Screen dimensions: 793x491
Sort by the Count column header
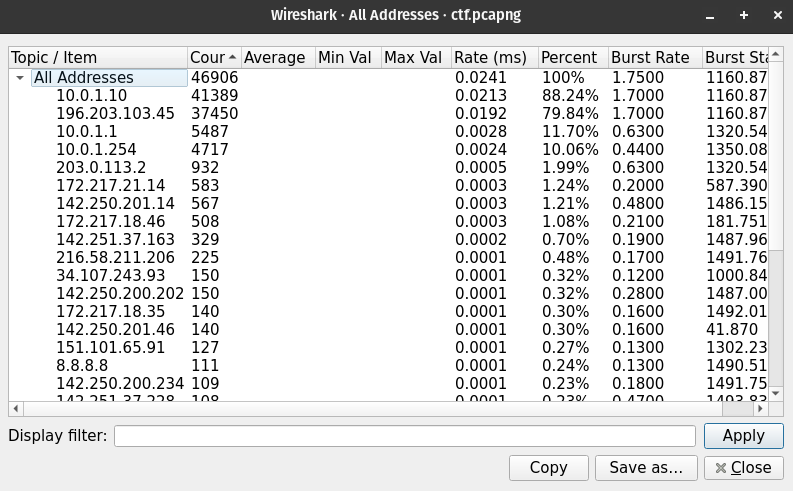tap(213, 57)
